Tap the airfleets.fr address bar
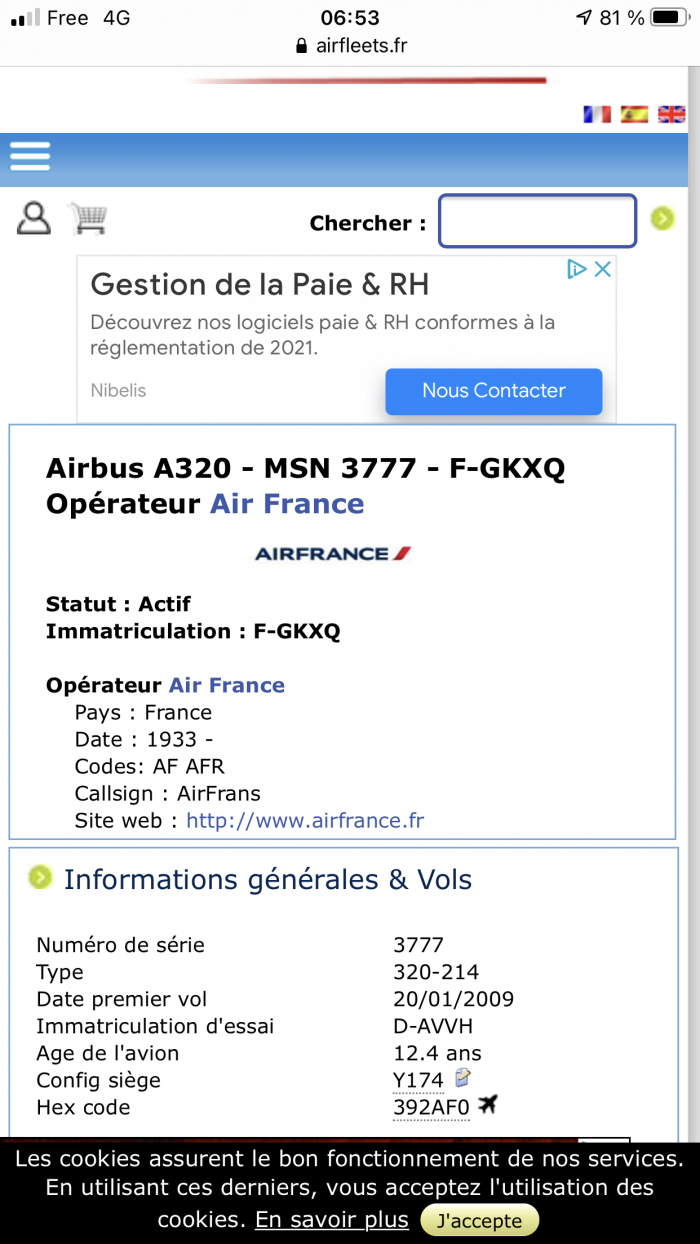Image resolution: width=700 pixels, height=1244 pixels. 350,45
